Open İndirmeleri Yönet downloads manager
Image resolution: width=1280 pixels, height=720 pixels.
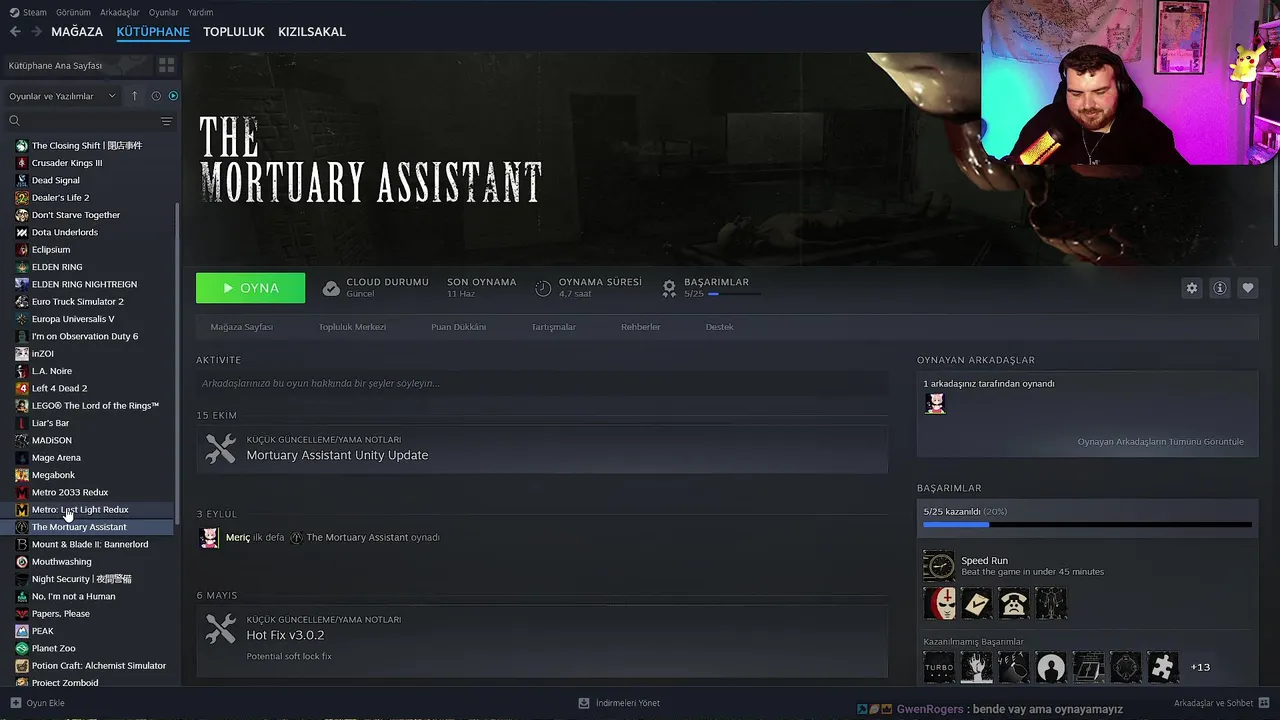tap(619, 703)
